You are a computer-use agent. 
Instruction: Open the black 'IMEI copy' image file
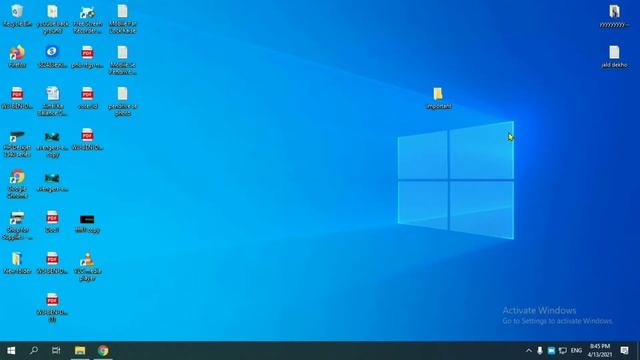coord(87,223)
